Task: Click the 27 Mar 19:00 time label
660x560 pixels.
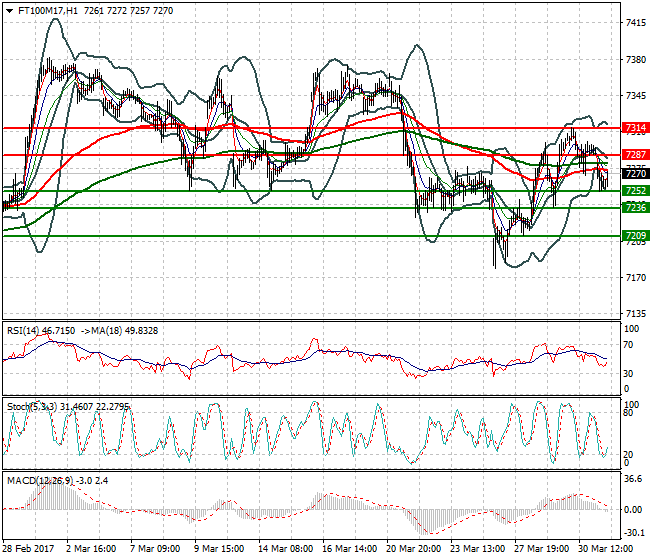Action: [541, 549]
